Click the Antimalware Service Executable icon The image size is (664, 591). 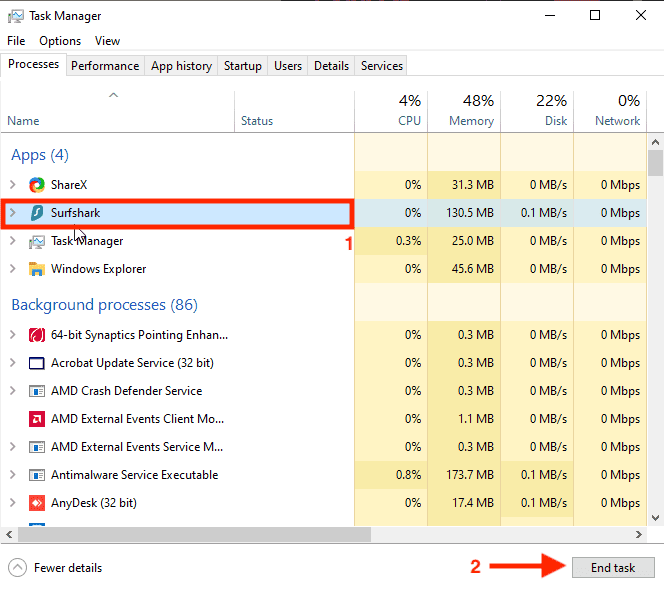click(x=37, y=475)
